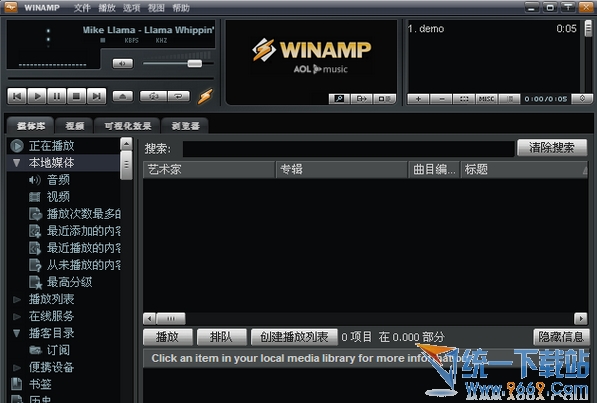Select the playlist entry '1. demo'

pos(492,29)
